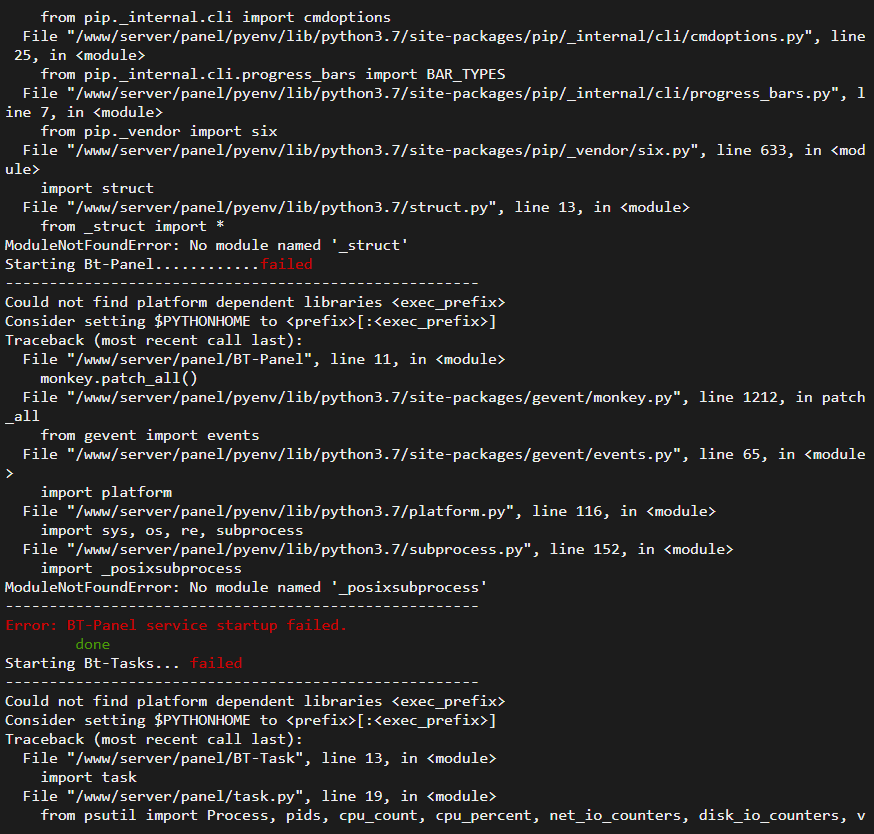Click the 'from pip._vendor import six' line
874x834 pixels.
[159, 131]
